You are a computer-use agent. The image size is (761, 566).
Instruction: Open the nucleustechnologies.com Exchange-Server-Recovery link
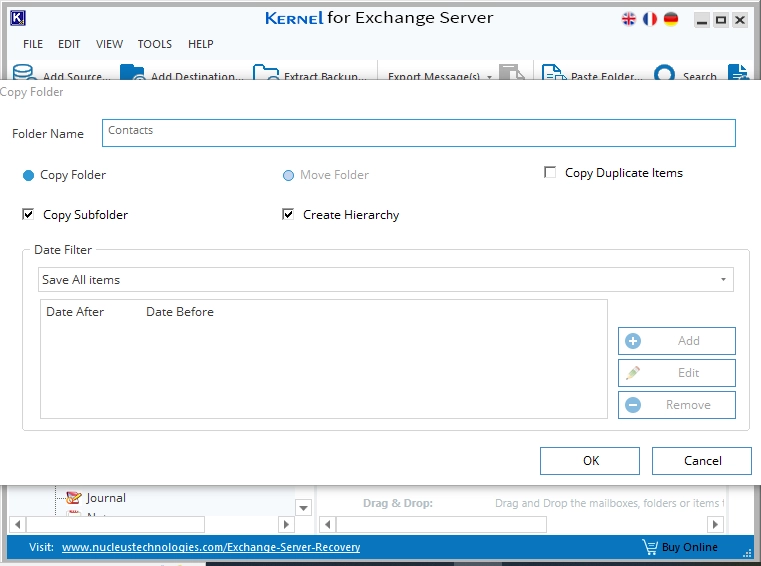211,547
